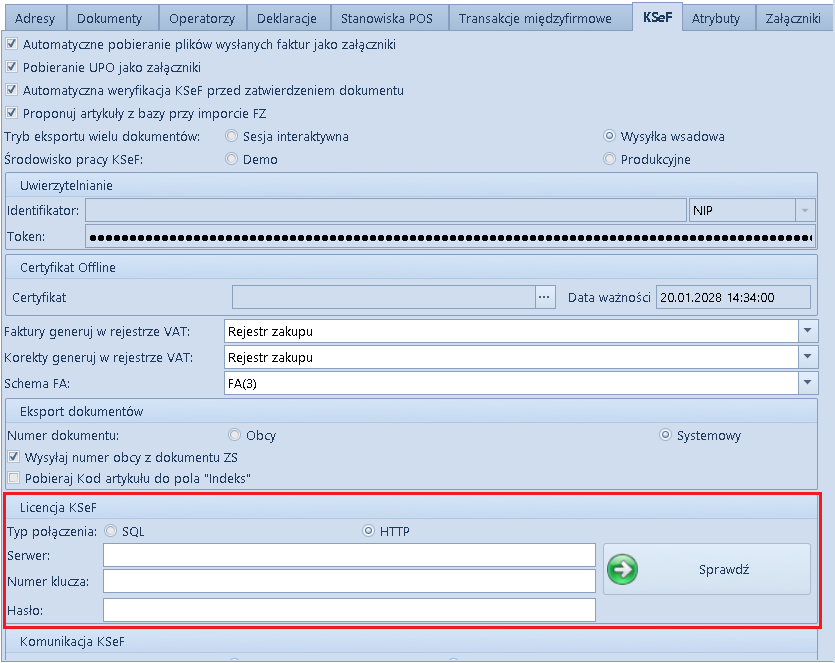This screenshot has width=835, height=663.
Task: Click the Faktury Rejestr zakupu value
Action: point(270,331)
